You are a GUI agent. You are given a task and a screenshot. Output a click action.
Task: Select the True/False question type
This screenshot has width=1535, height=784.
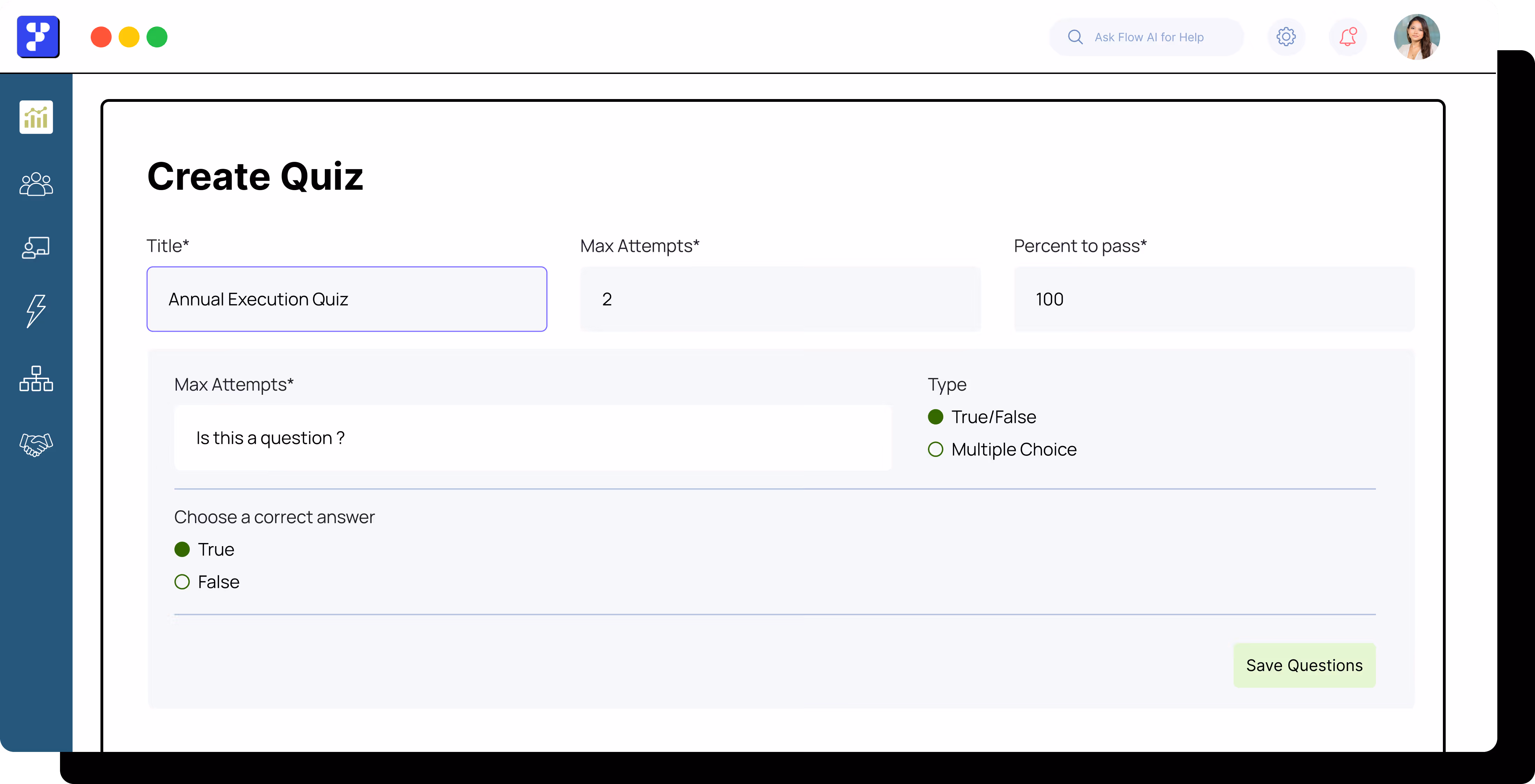[936, 417]
